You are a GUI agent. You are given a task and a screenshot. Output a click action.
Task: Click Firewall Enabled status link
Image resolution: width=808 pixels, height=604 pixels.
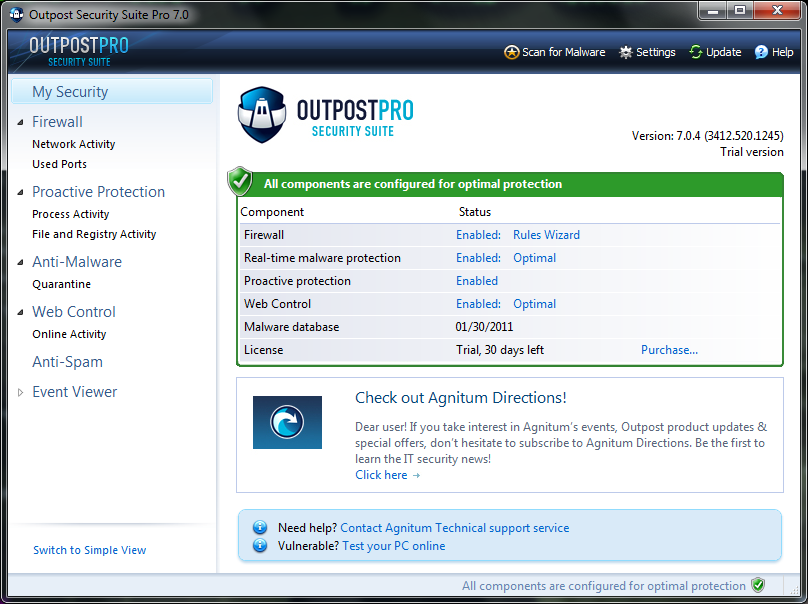click(x=478, y=235)
